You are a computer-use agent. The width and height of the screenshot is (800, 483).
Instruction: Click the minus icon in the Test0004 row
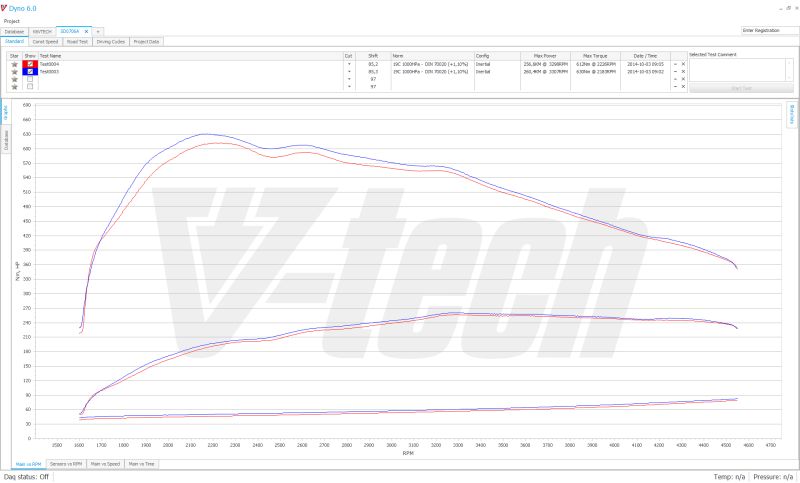[676, 64]
